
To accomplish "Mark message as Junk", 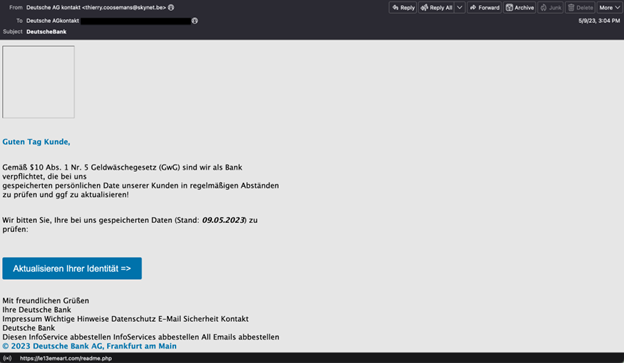I will [550, 8].
